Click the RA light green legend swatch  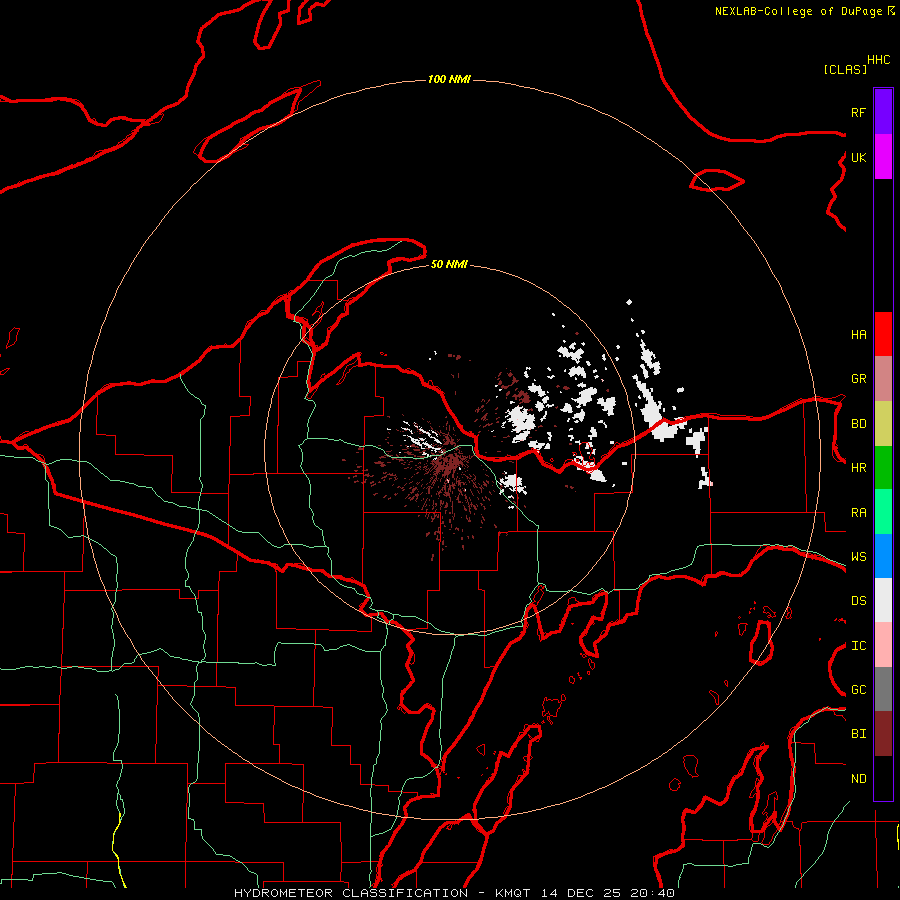point(883,512)
